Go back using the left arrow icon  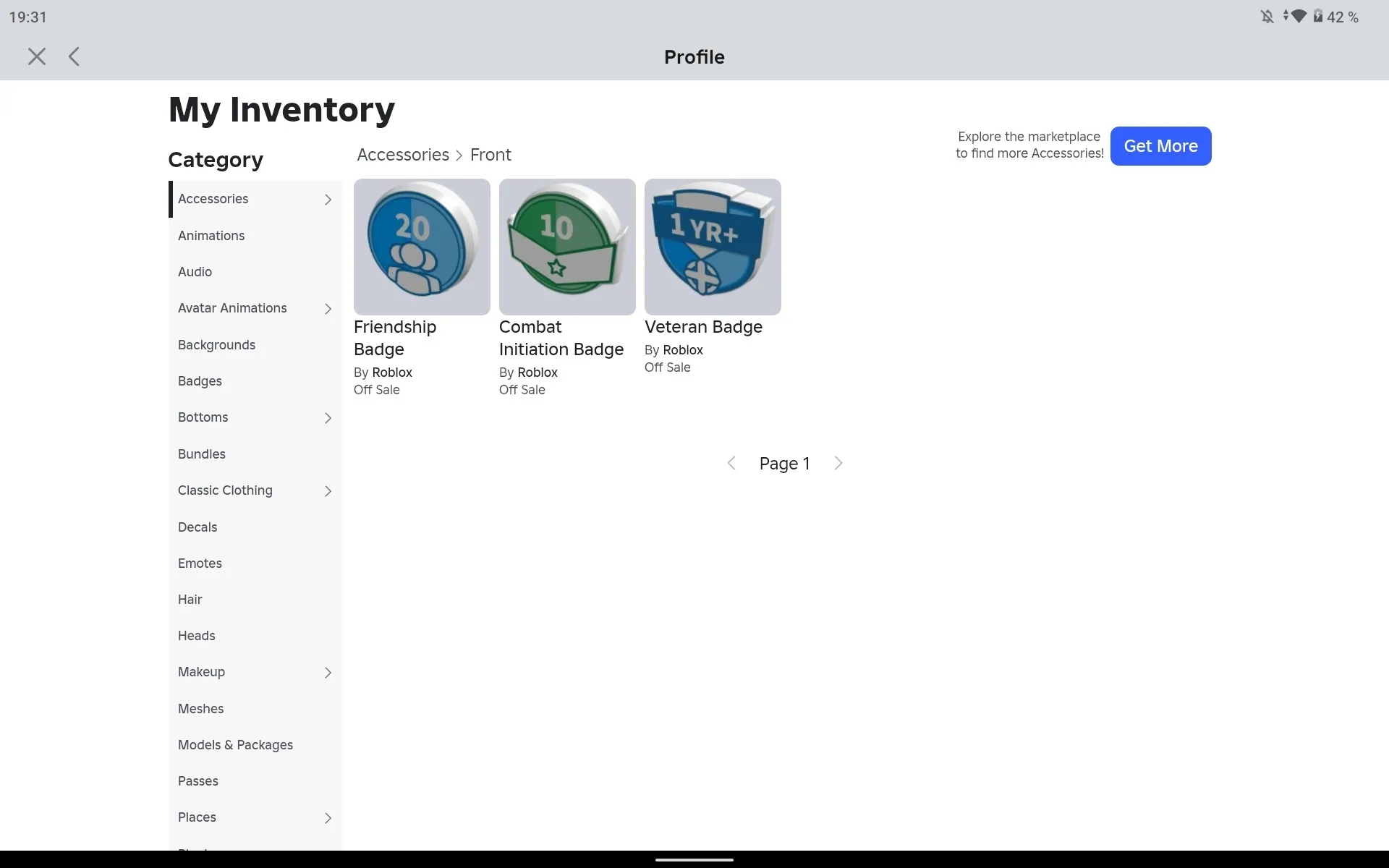pos(74,56)
